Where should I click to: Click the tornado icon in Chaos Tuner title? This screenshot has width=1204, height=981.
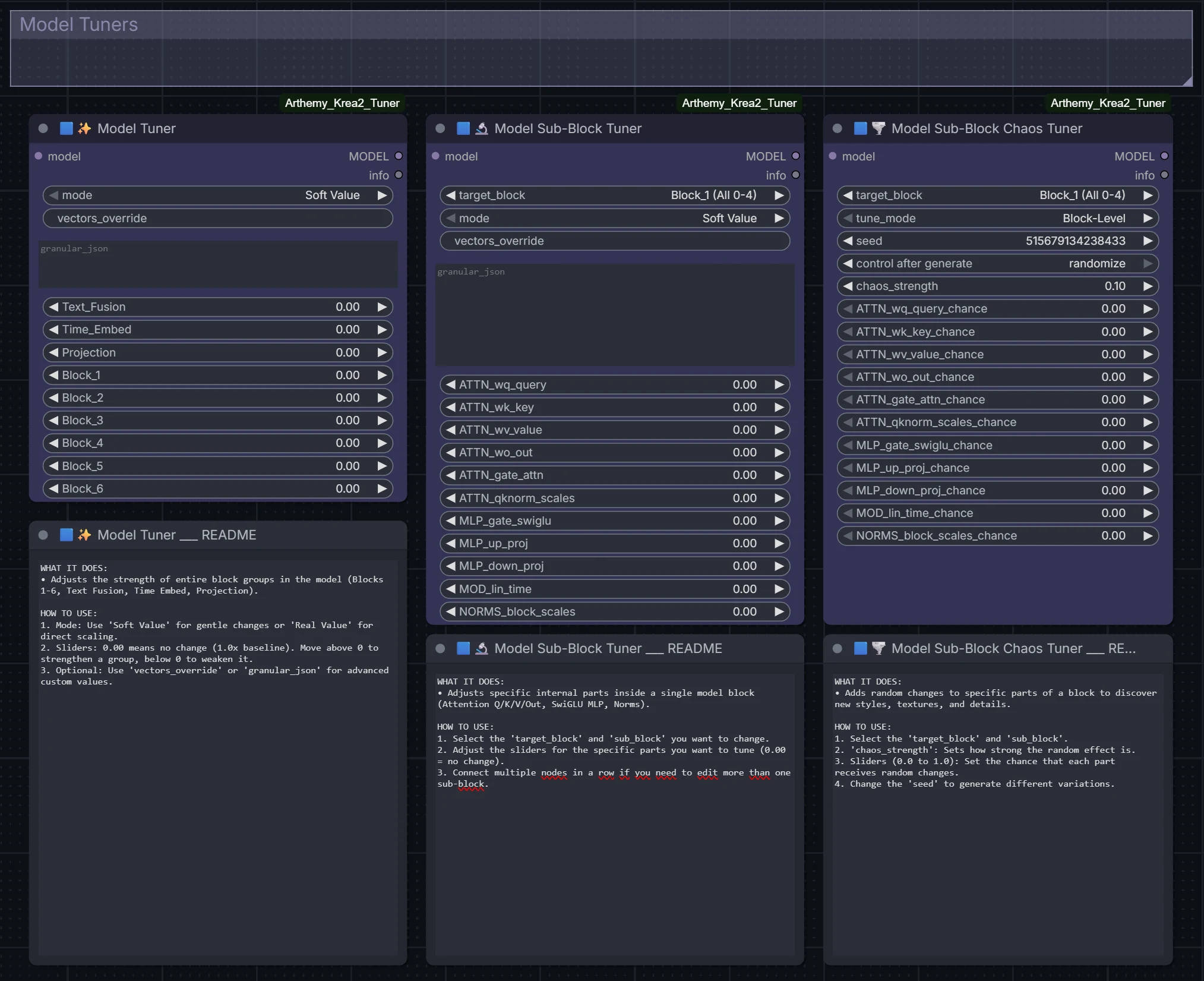878,128
